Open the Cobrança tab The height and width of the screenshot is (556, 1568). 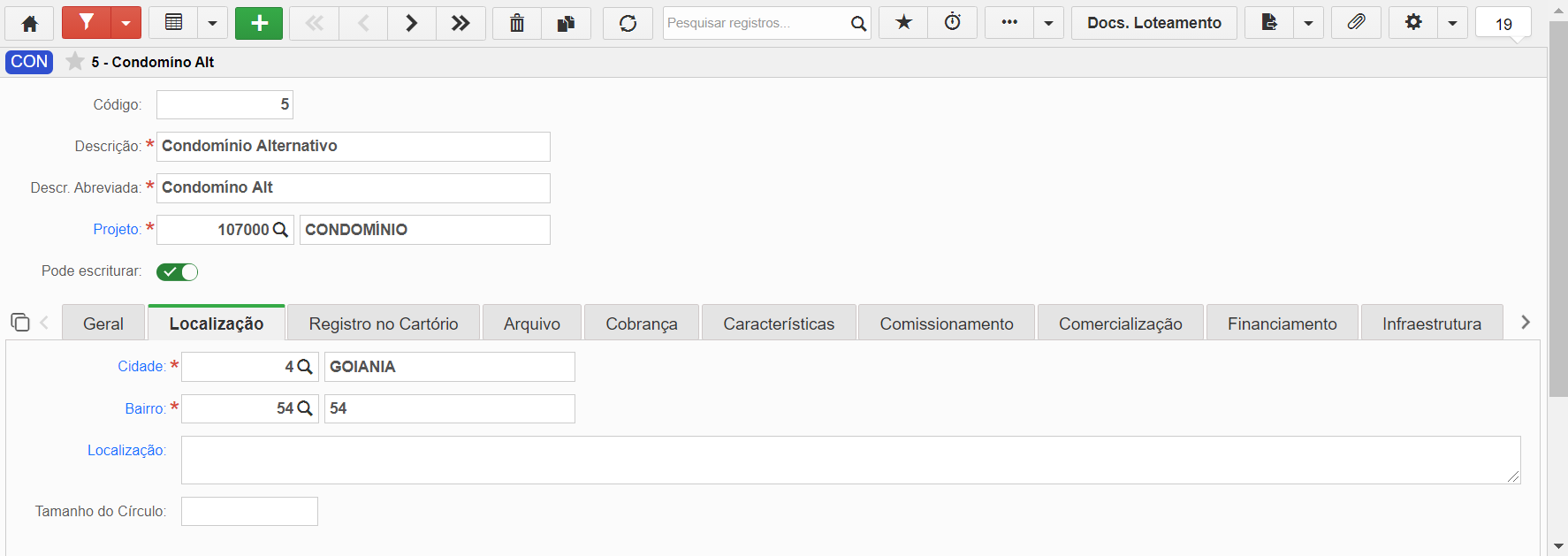coord(642,324)
